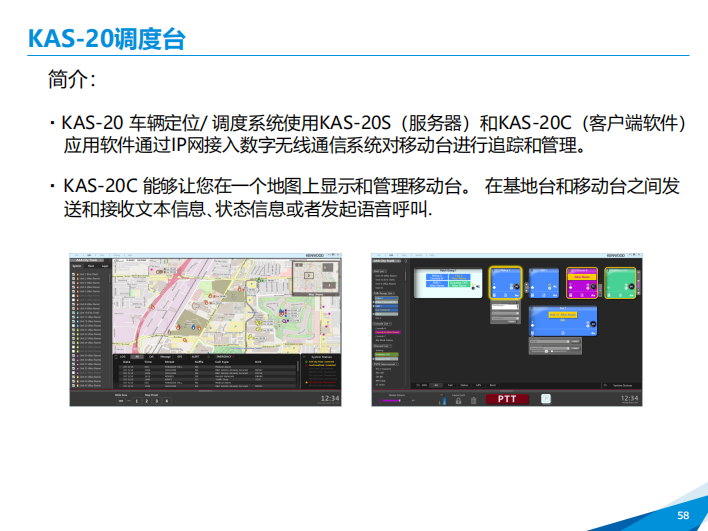Open the Call tab in the left log panel

pos(151,355)
